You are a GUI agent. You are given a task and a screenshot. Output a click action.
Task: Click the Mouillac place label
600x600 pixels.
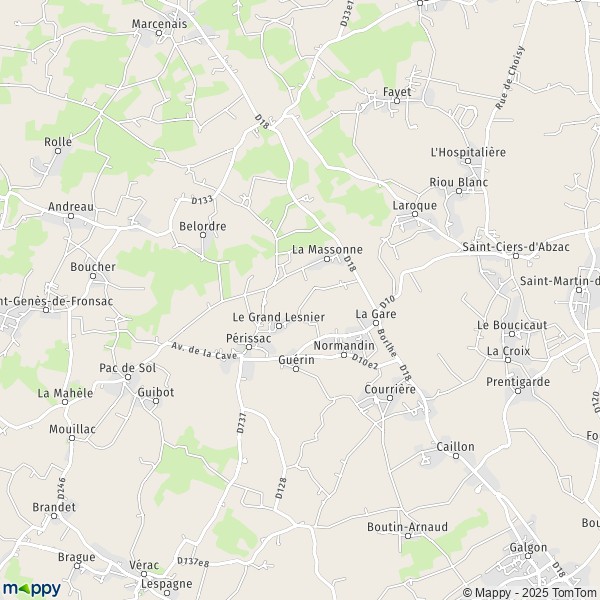pyautogui.click(x=72, y=429)
